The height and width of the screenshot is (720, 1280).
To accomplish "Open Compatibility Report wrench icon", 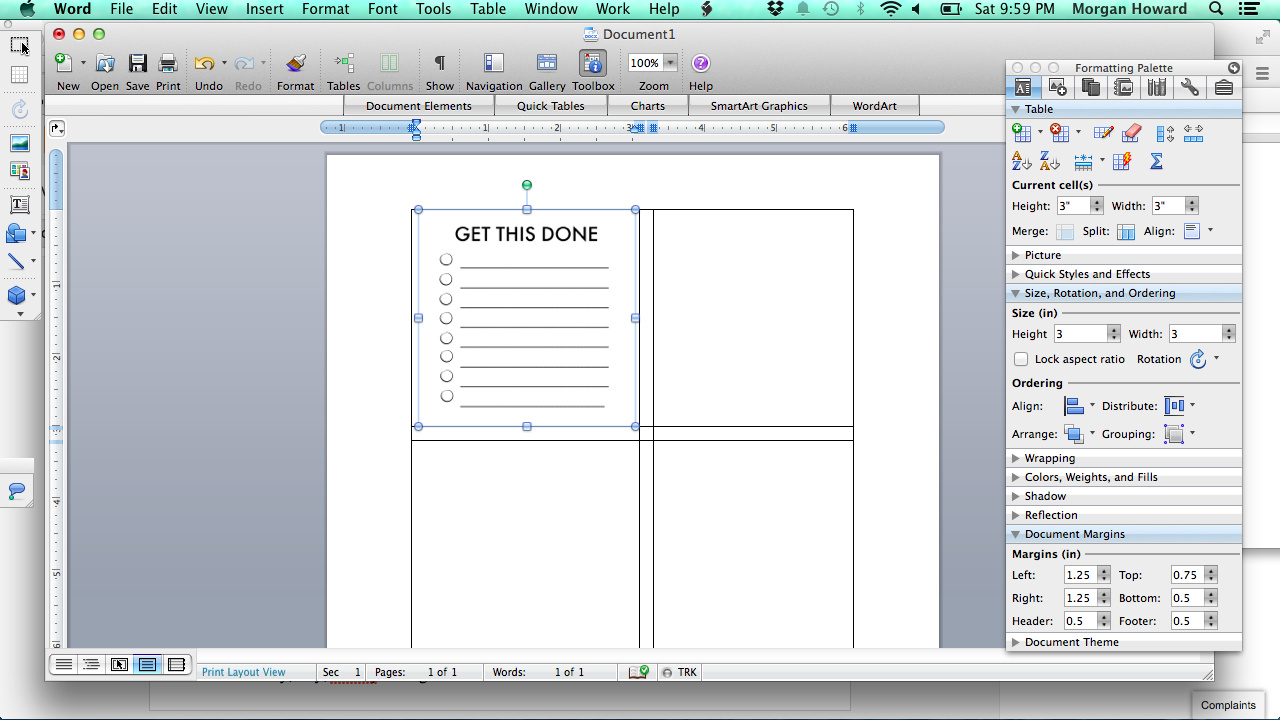I will (1190, 87).
